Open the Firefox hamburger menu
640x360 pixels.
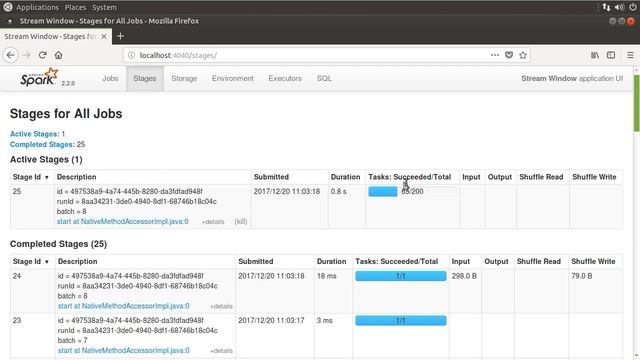(x=630, y=55)
